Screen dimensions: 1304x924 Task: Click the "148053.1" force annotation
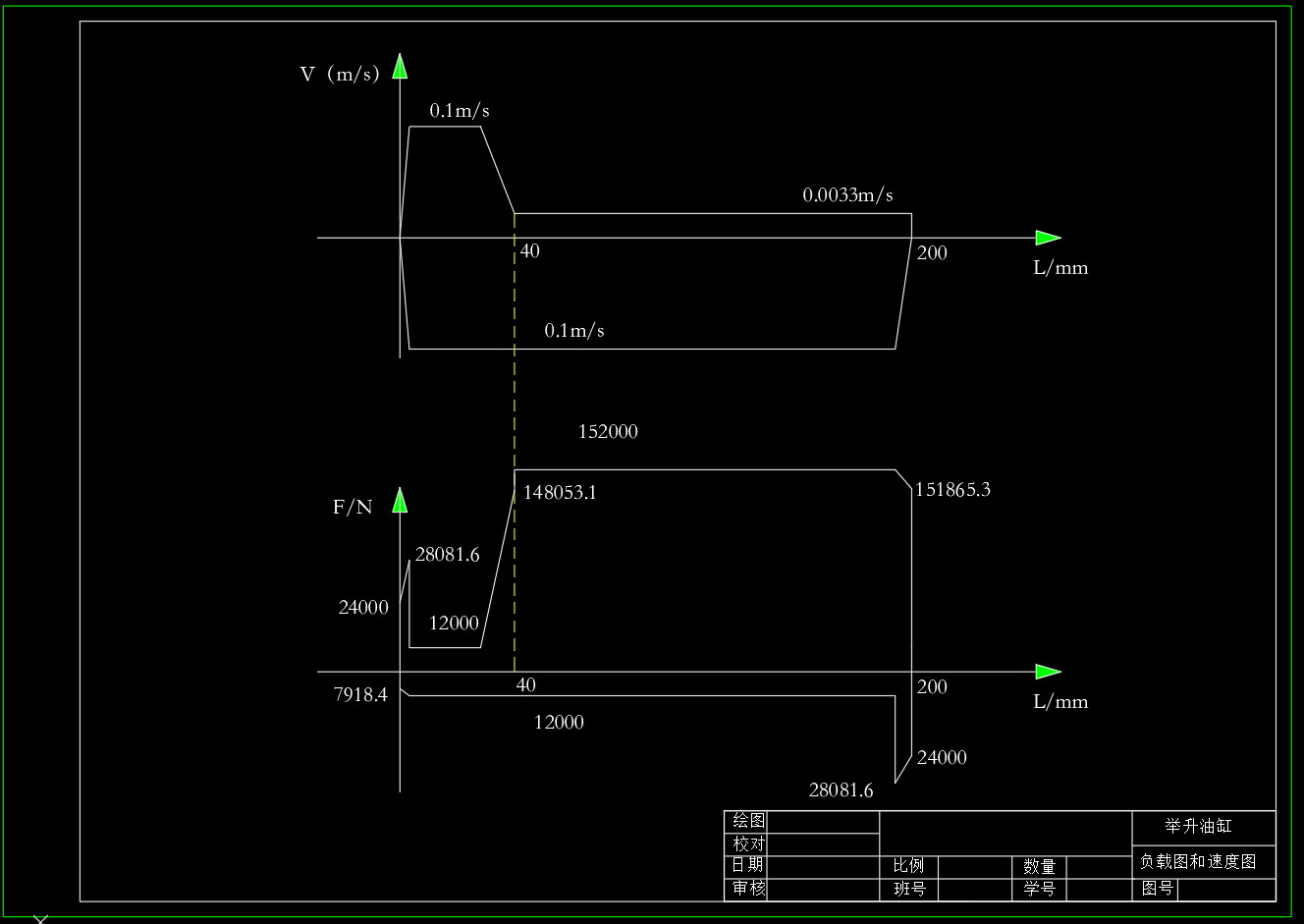point(560,493)
